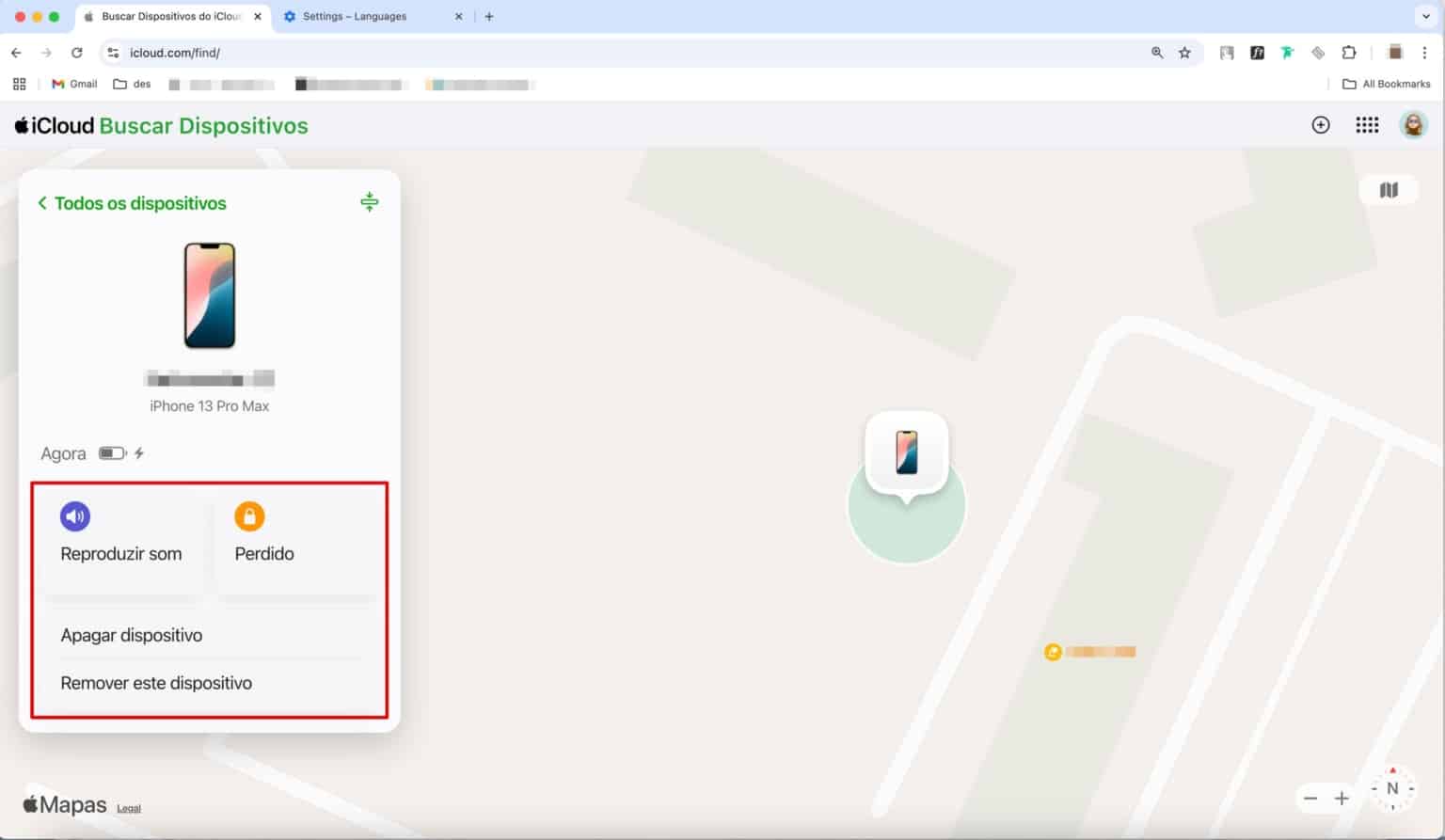Close the Settings – Languages tab
Screen dimensions: 1445x840
459,16
